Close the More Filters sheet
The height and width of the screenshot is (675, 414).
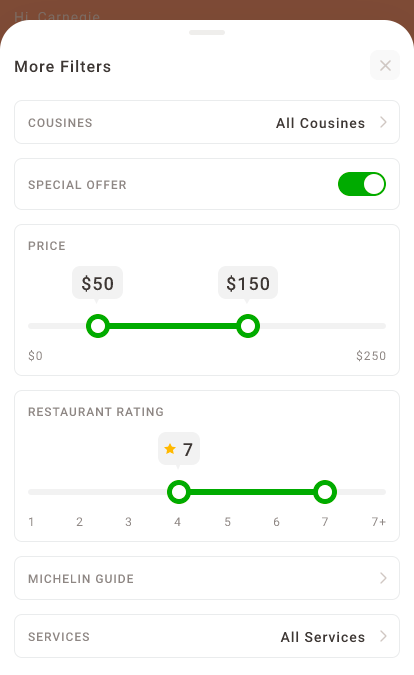[x=385, y=65]
